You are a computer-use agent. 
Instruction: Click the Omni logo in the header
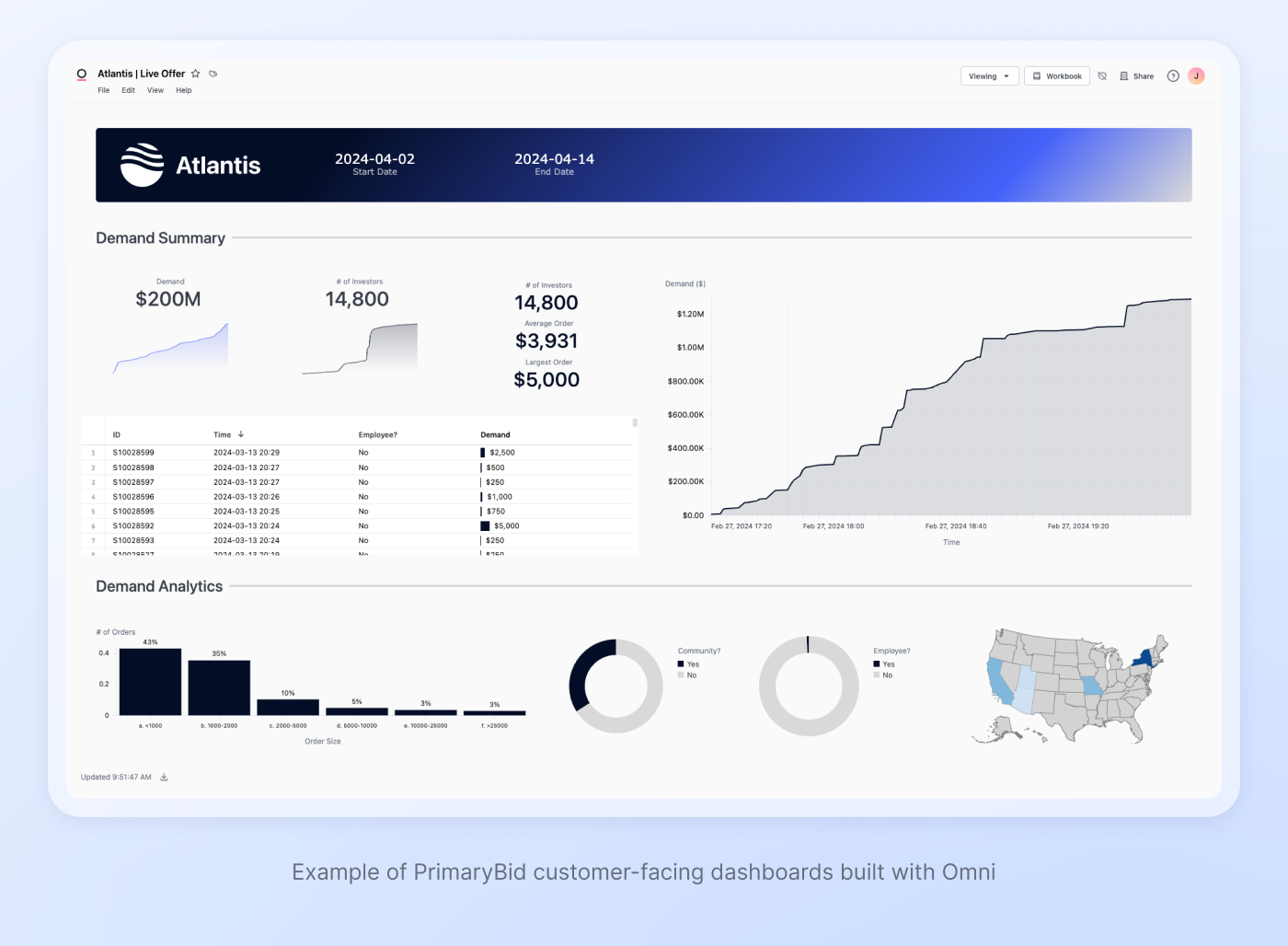point(81,74)
